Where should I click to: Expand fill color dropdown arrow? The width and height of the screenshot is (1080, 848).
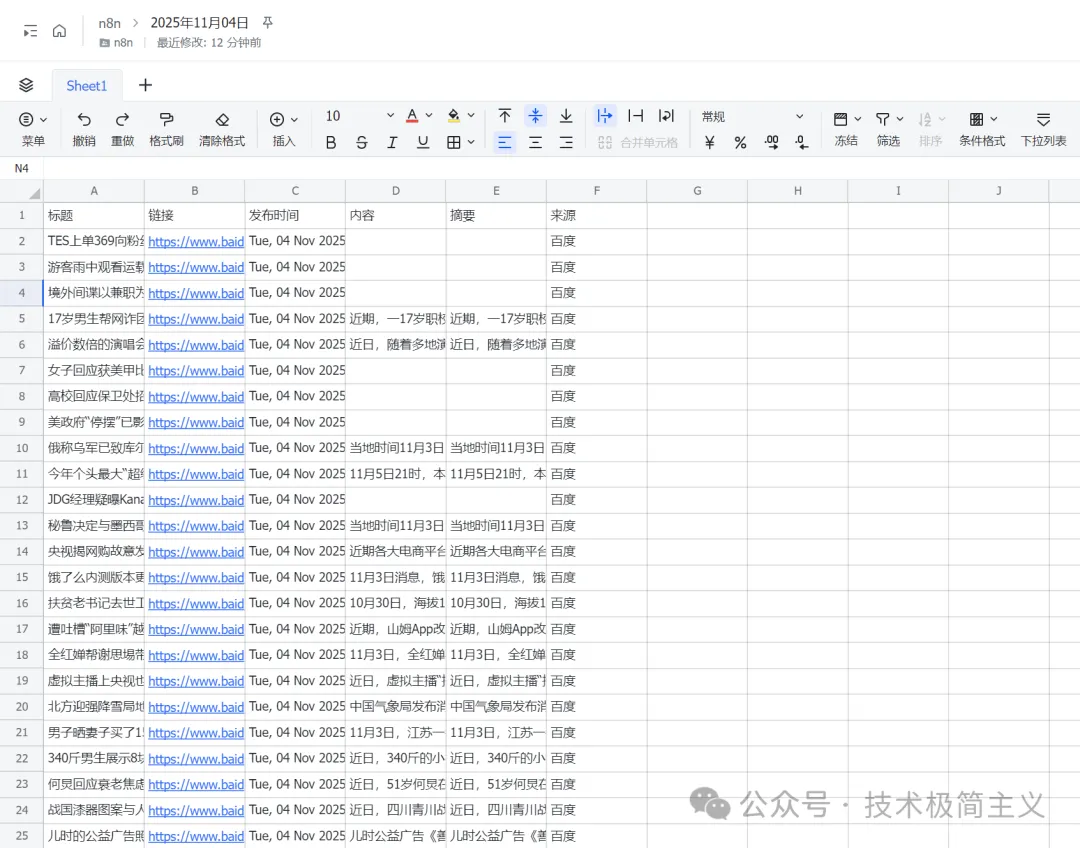[471, 116]
